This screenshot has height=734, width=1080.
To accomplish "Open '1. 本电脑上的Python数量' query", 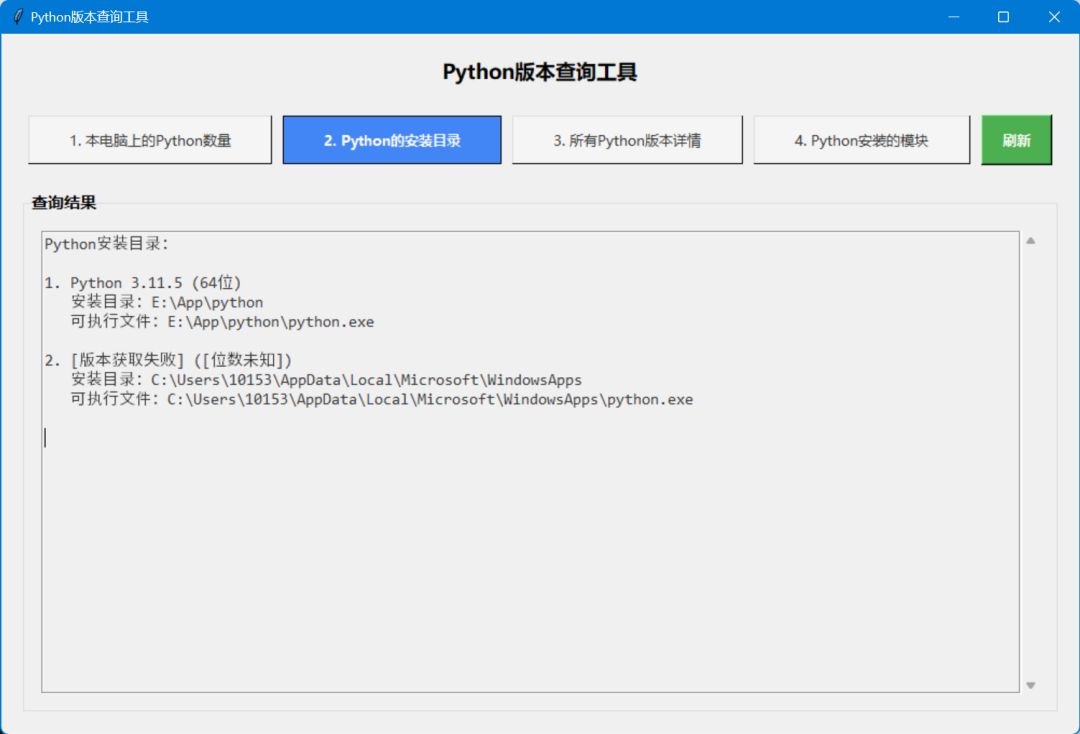I will click(149, 140).
